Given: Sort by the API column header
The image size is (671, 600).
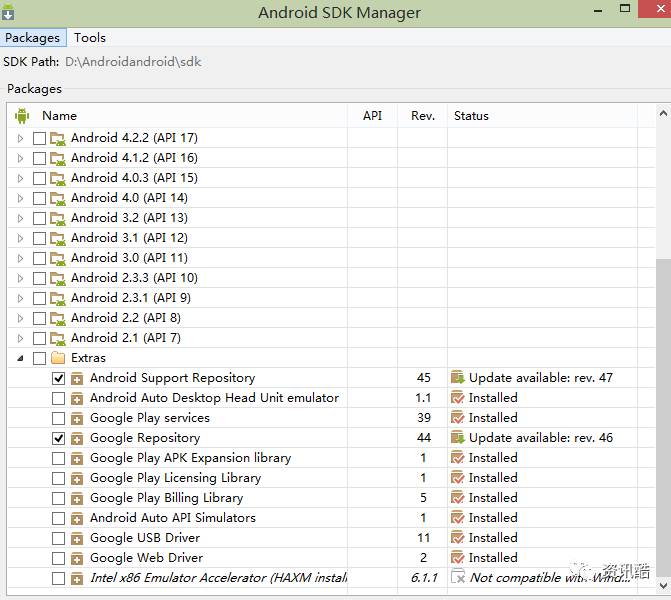Looking at the screenshot, I should (x=372, y=116).
